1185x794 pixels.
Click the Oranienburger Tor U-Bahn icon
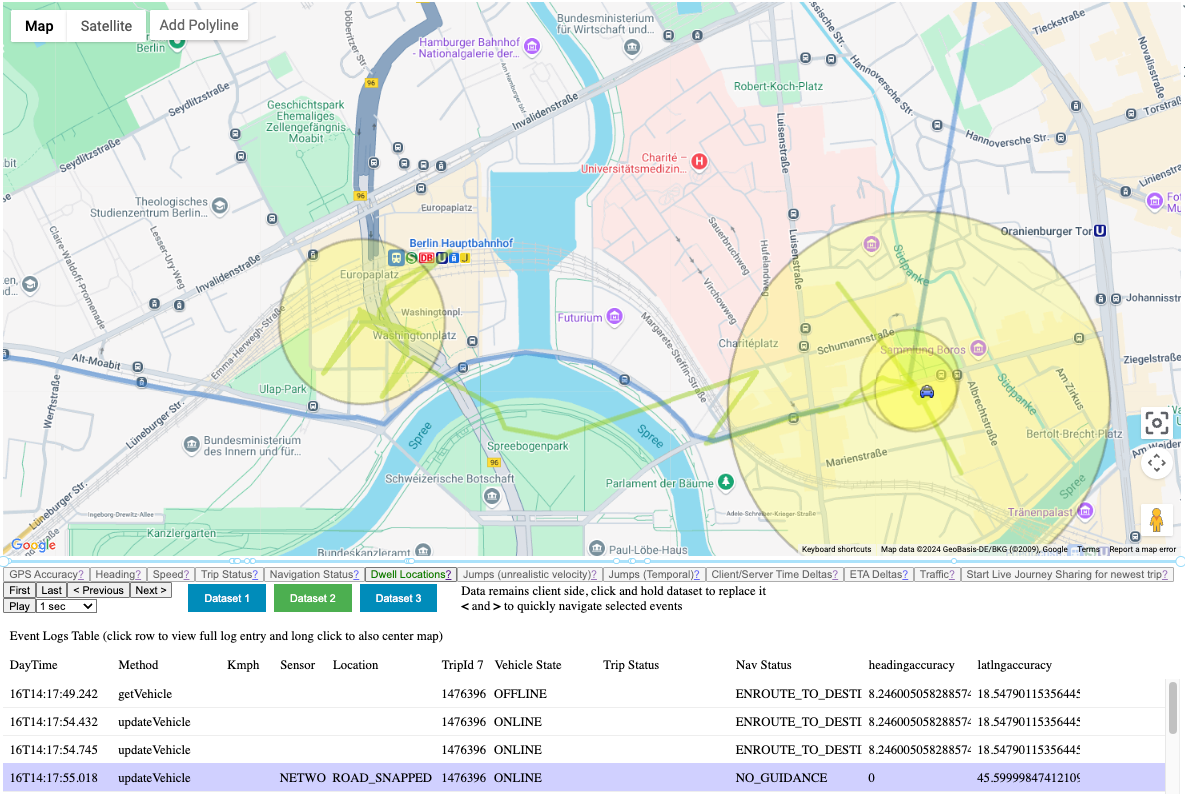coord(1100,230)
